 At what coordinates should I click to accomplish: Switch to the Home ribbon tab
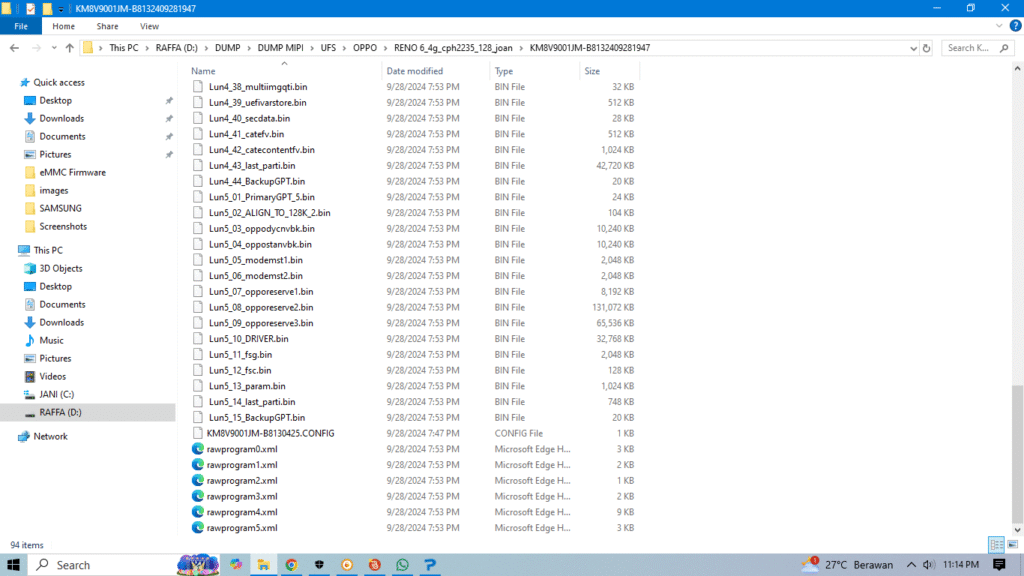point(63,26)
